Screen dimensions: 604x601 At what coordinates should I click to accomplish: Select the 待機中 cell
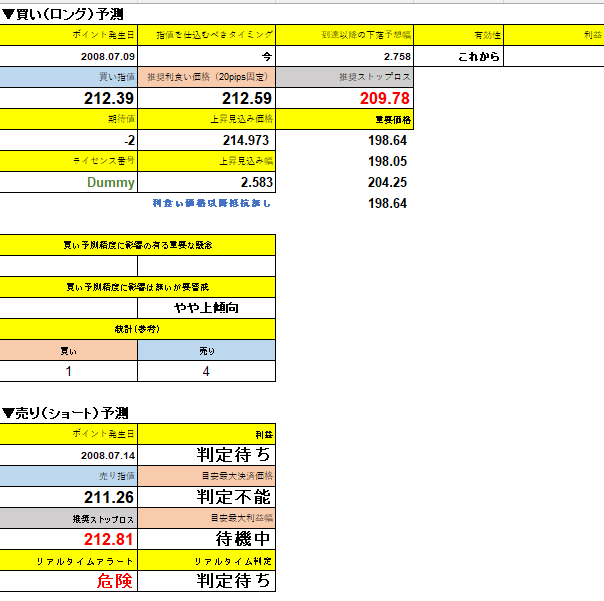206,539
